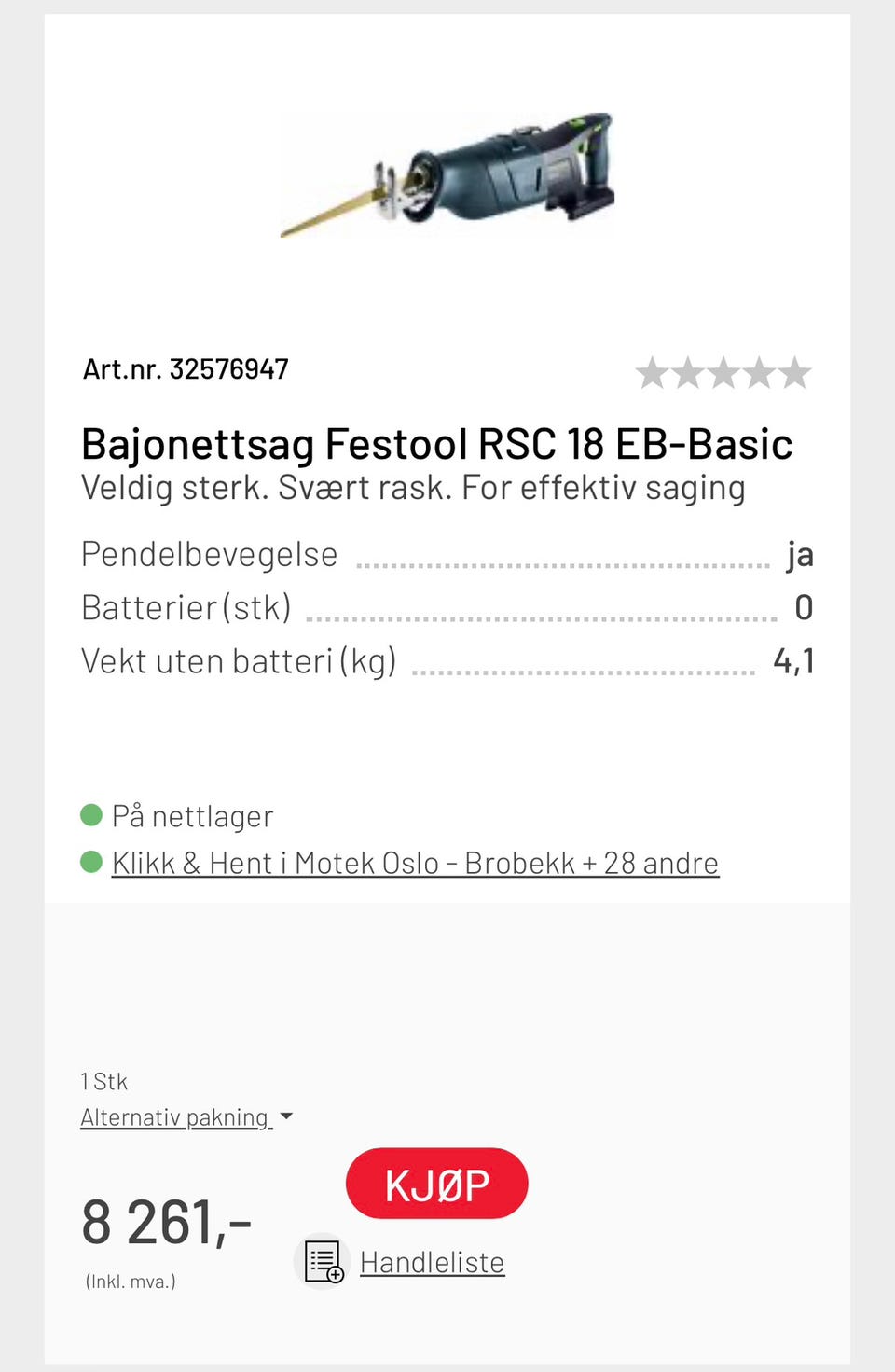Click the green dot beside Klikk & Hent
Screen dimensions: 895x1372
pos(91,862)
